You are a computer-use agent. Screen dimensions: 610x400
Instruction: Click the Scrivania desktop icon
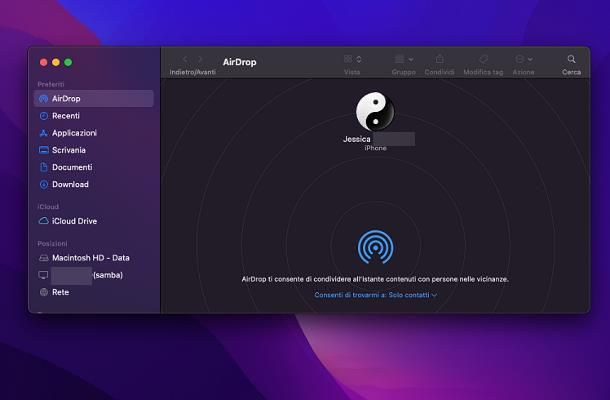click(44, 150)
